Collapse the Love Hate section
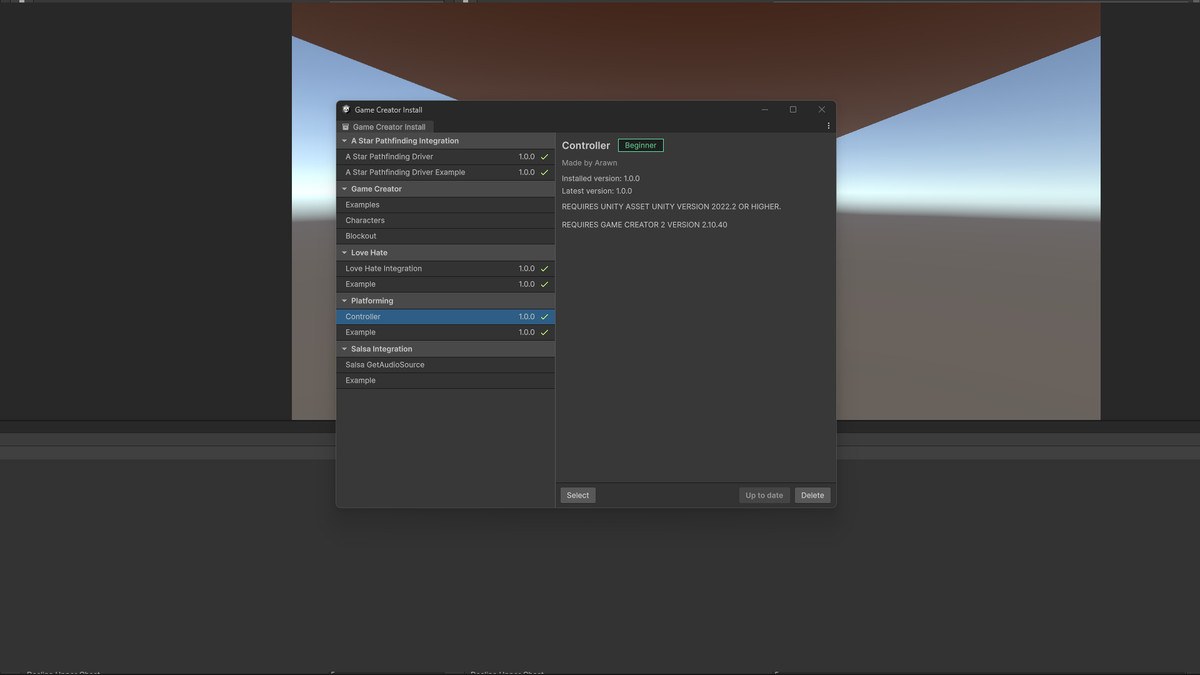 tap(344, 253)
